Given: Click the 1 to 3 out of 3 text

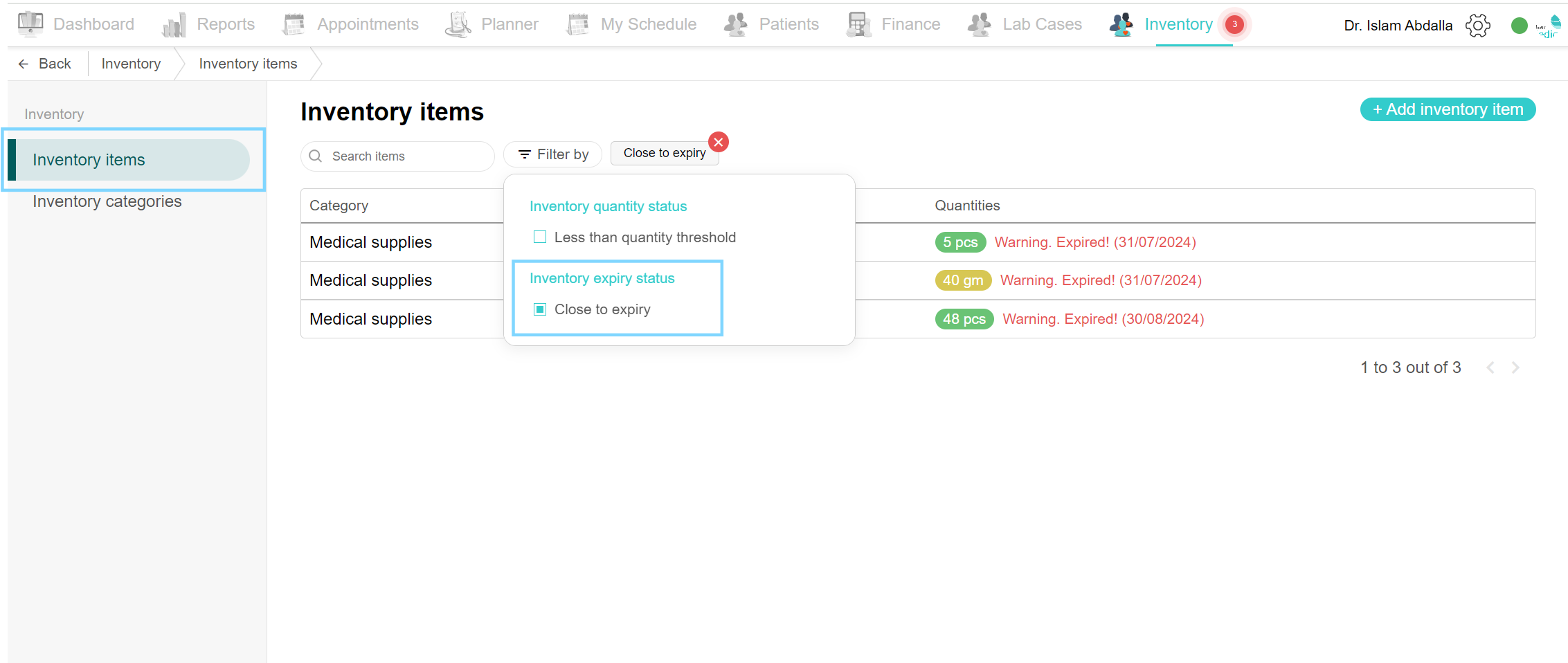Looking at the screenshot, I should click(1410, 367).
